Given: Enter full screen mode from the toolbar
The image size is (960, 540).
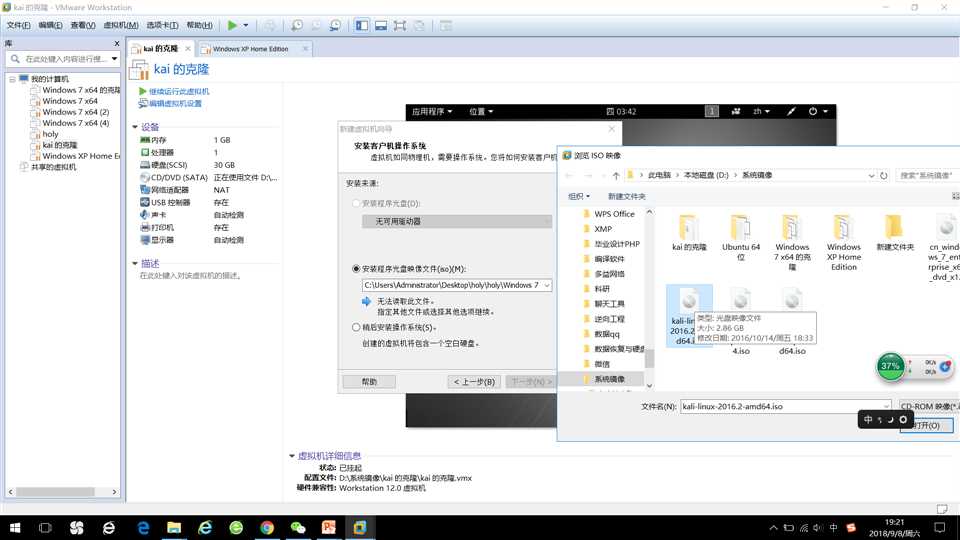Looking at the screenshot, I should click(x=400, y=25).
